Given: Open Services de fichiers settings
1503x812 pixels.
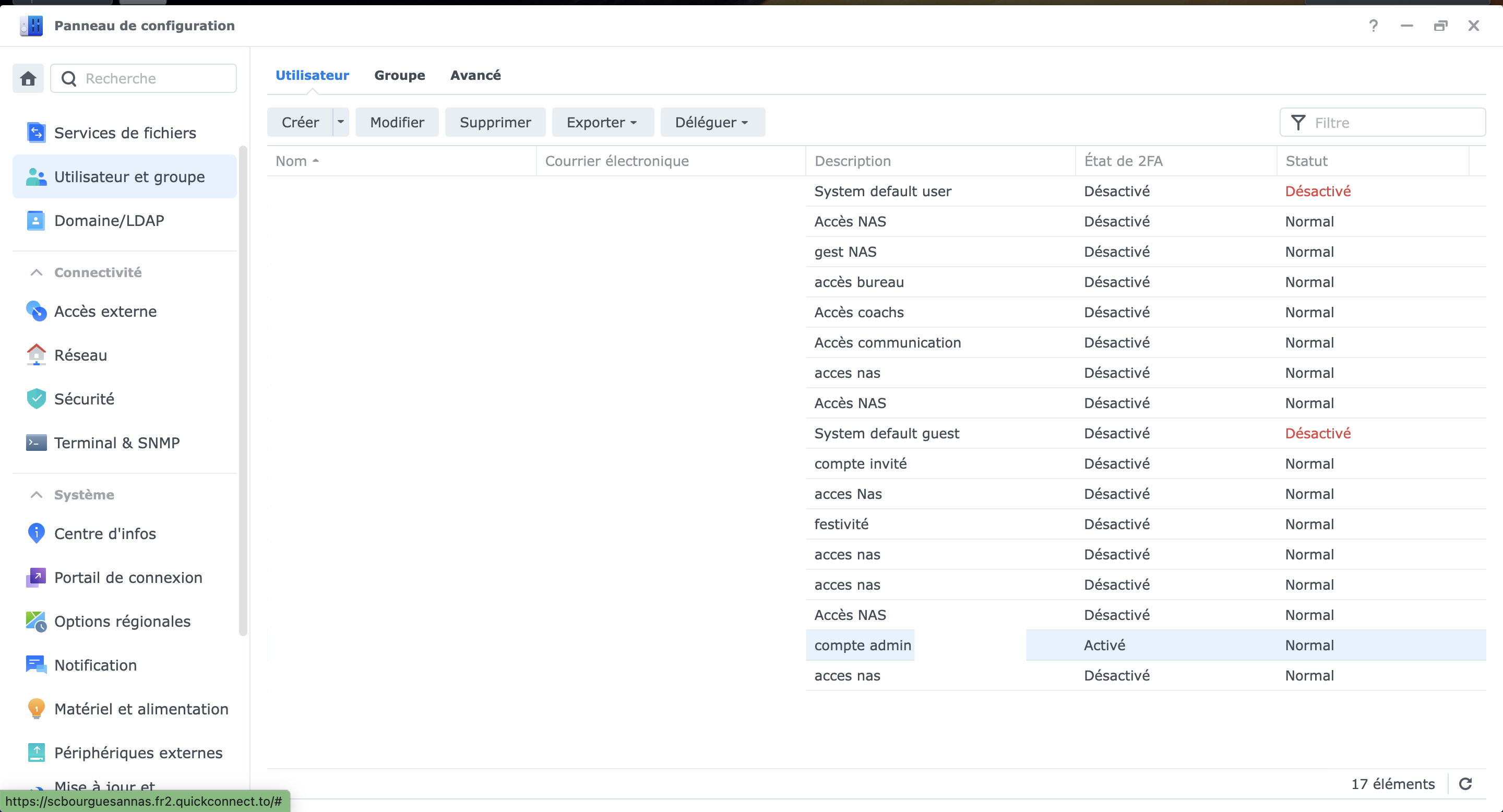Looking at the screenshot, I should [x=125, y=133].
